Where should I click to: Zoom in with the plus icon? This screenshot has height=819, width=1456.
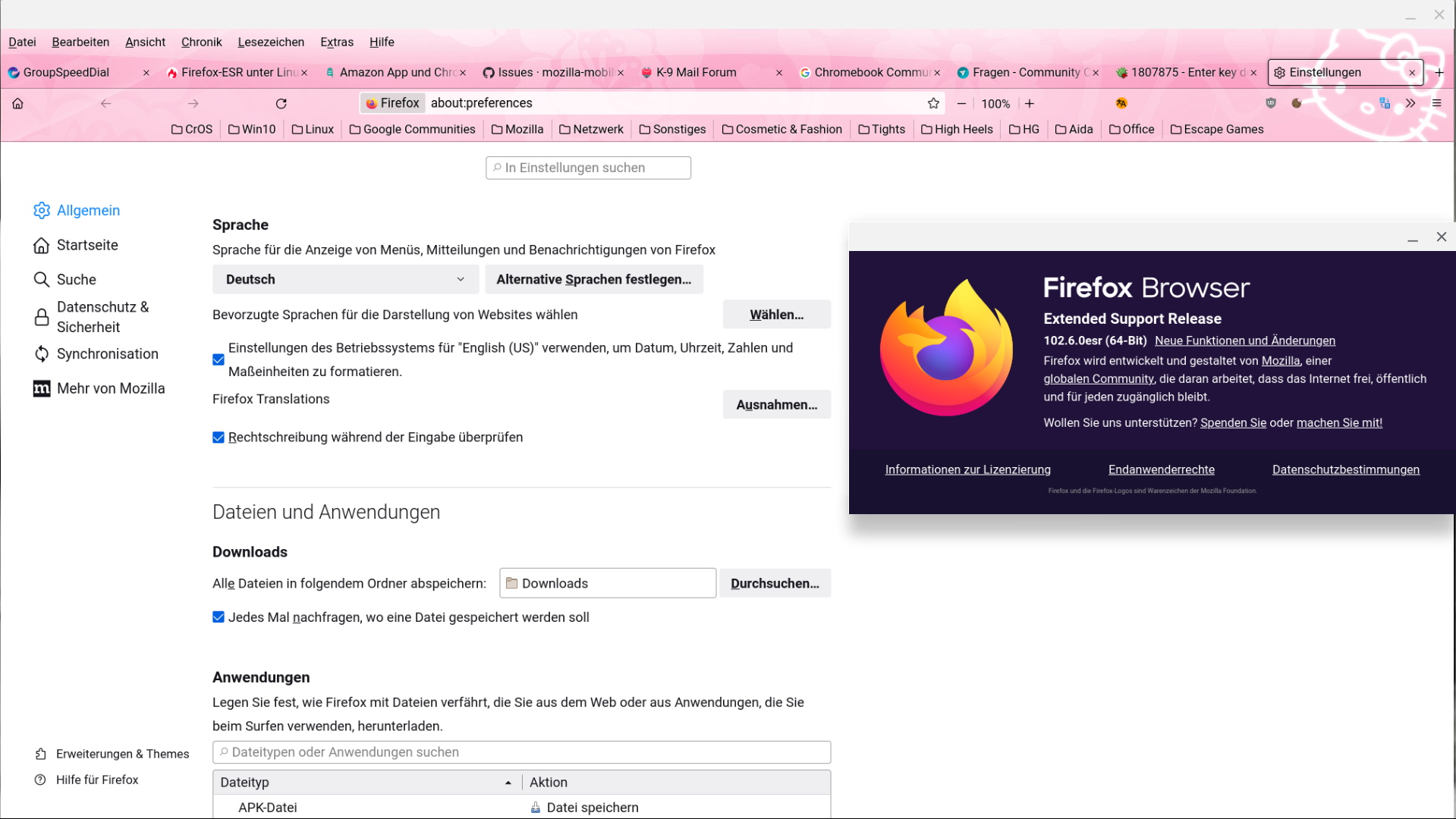click(x=1030, y=103)
